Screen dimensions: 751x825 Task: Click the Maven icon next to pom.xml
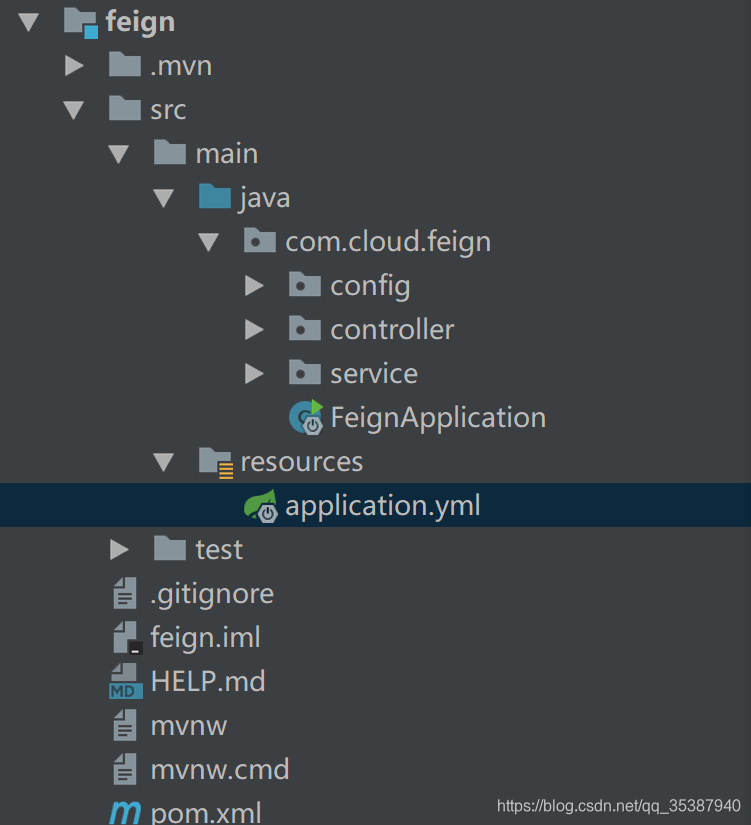point(124,811)
